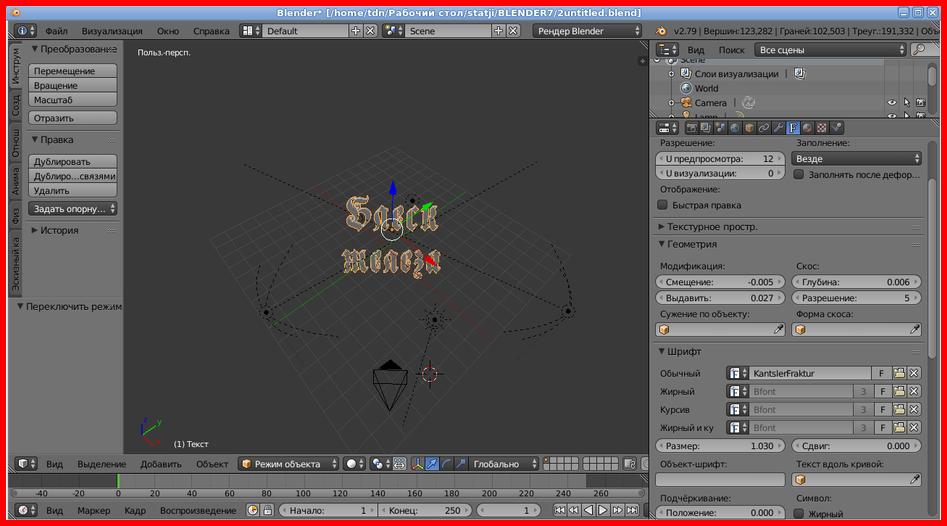The image size is (947, 526).
Task: Open the Physics properties tab icon
Action: point(836,128)
